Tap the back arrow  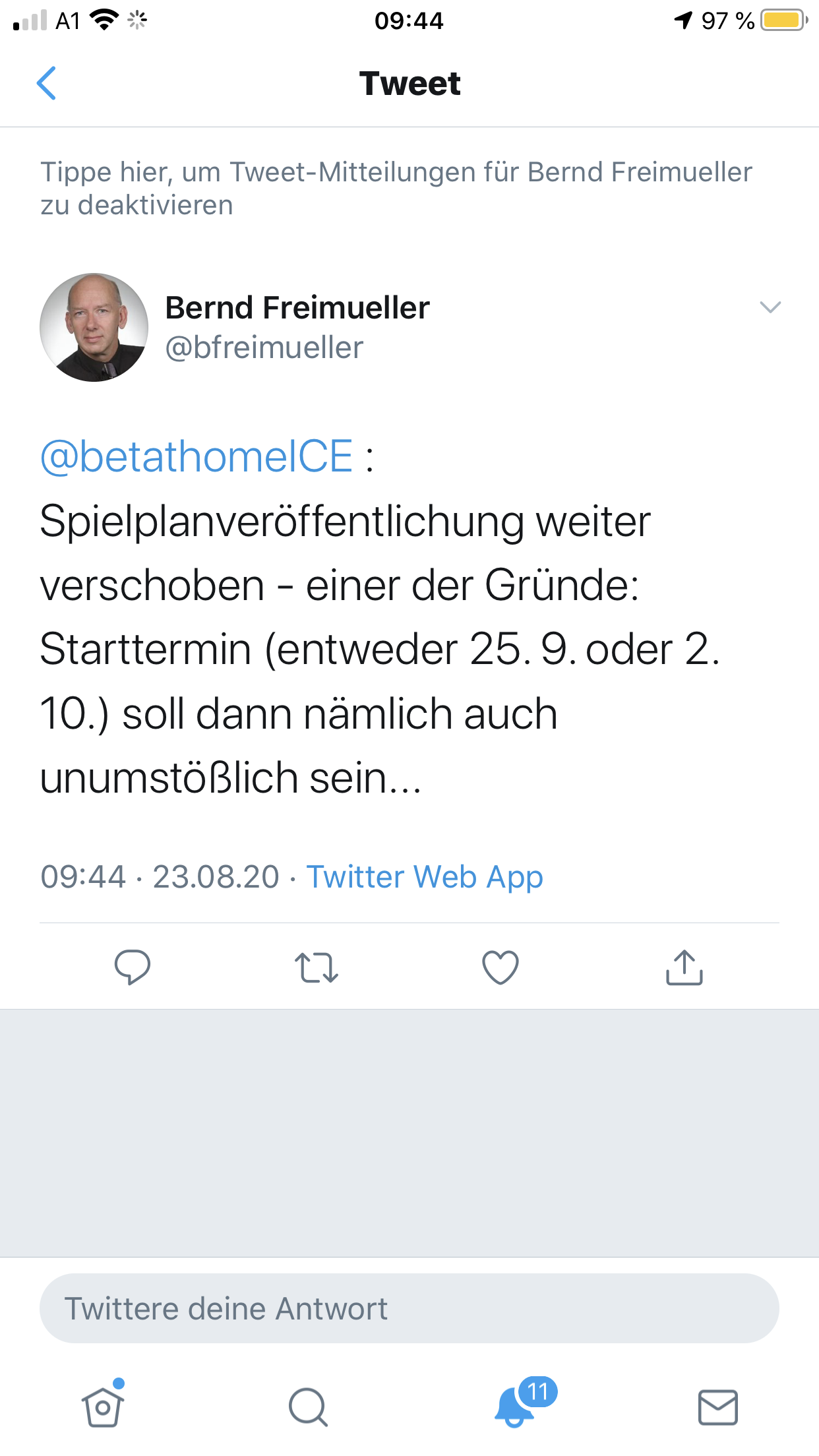(46, 84)
